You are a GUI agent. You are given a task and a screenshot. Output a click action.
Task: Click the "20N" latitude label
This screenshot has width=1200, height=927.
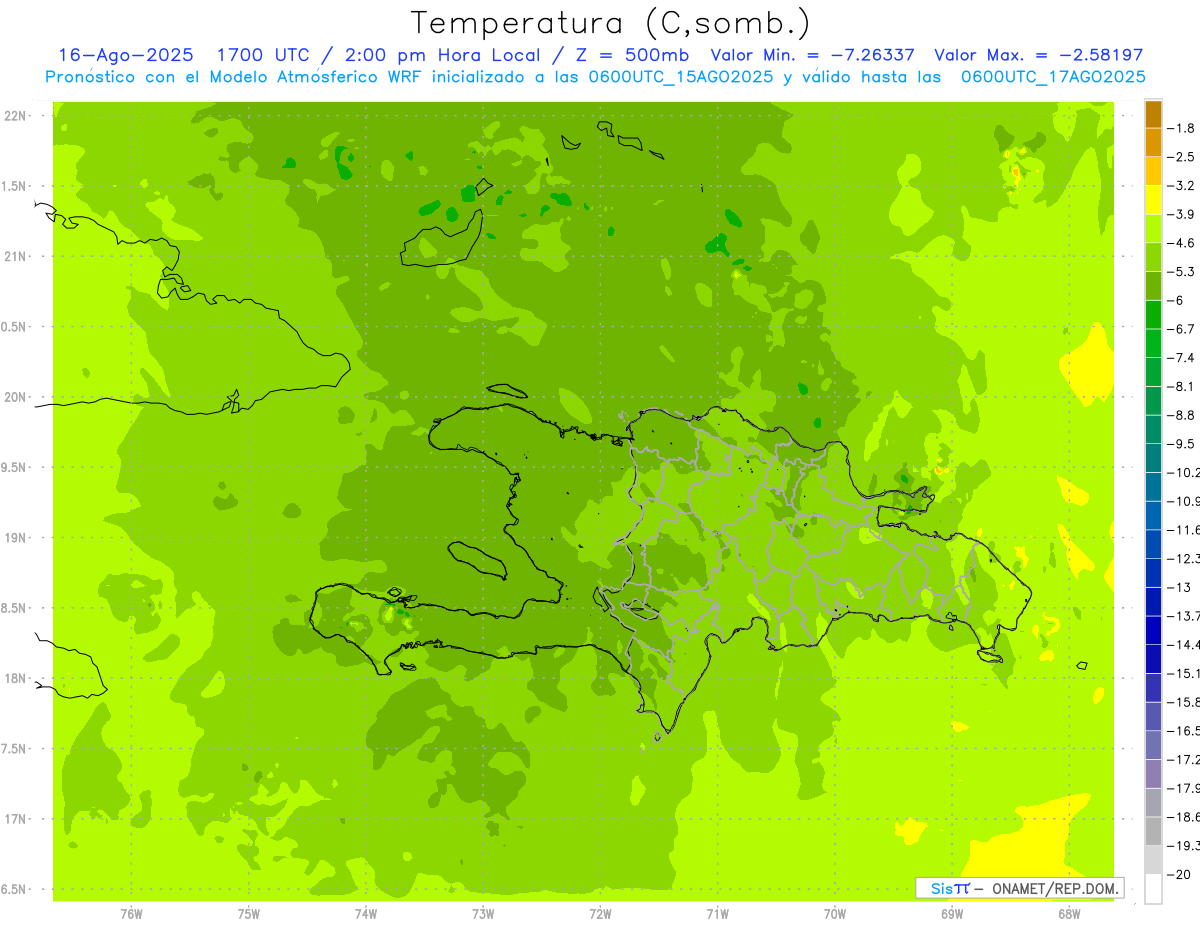[x=16, y=397]
